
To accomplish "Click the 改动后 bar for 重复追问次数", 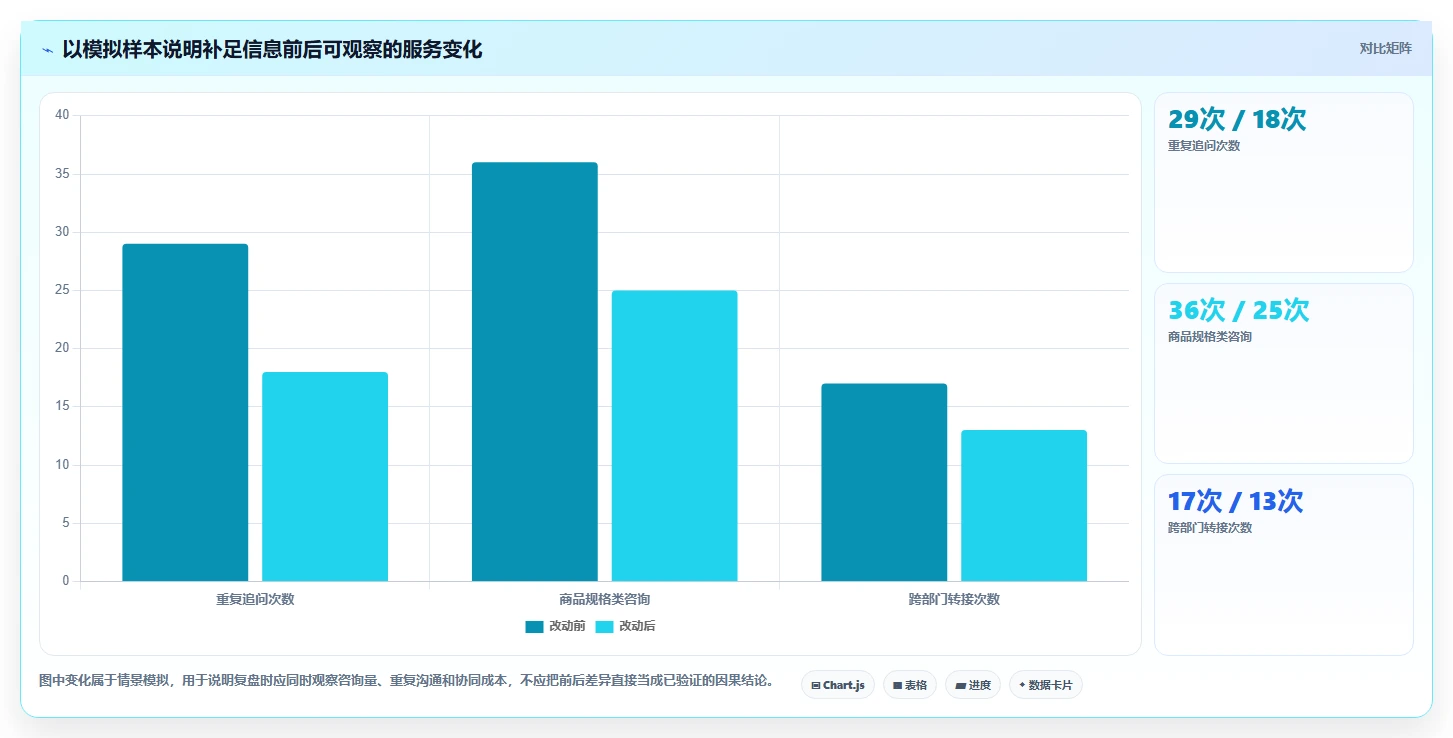I will [325, 476].
